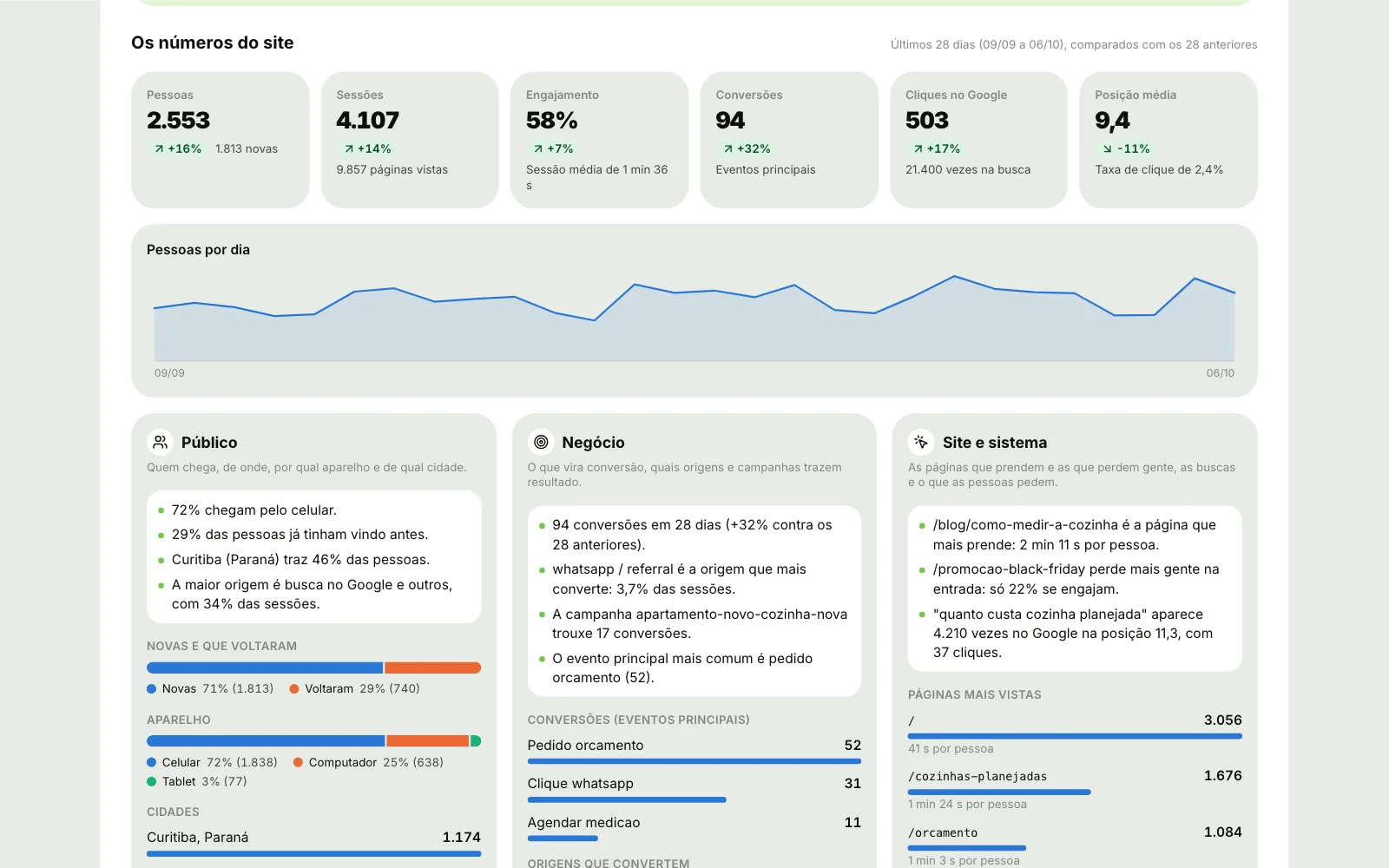
Task: Click the orange Voltaram legend dot
Action: [x=294, y=689]
